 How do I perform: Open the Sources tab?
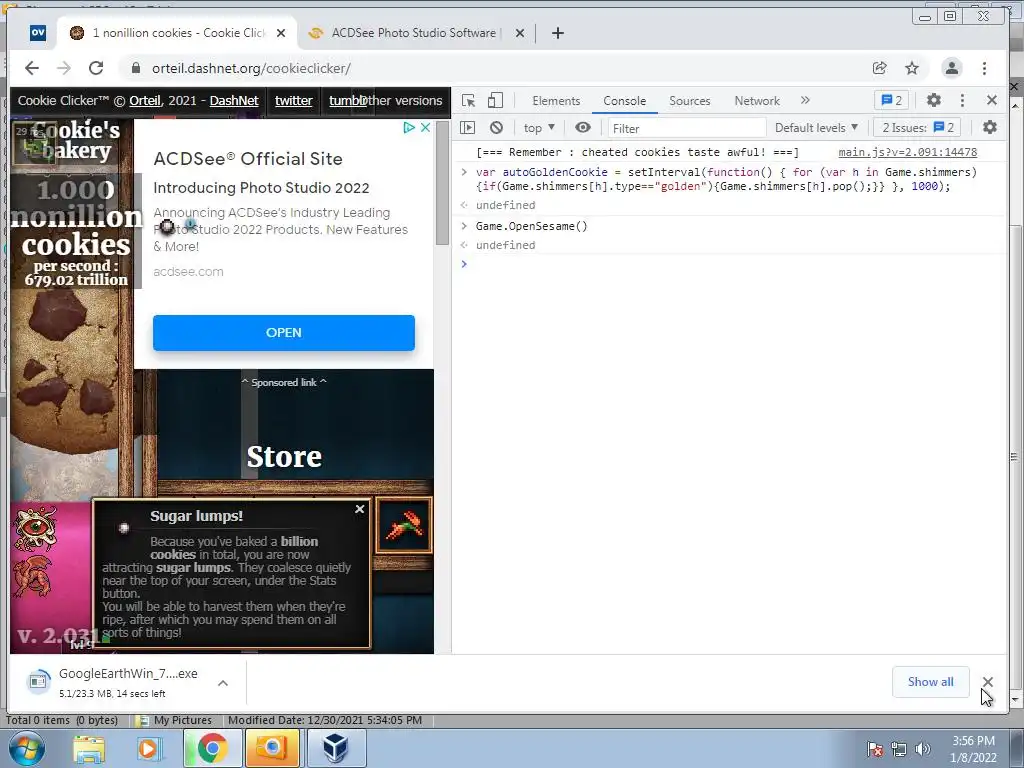click(690, 101)
